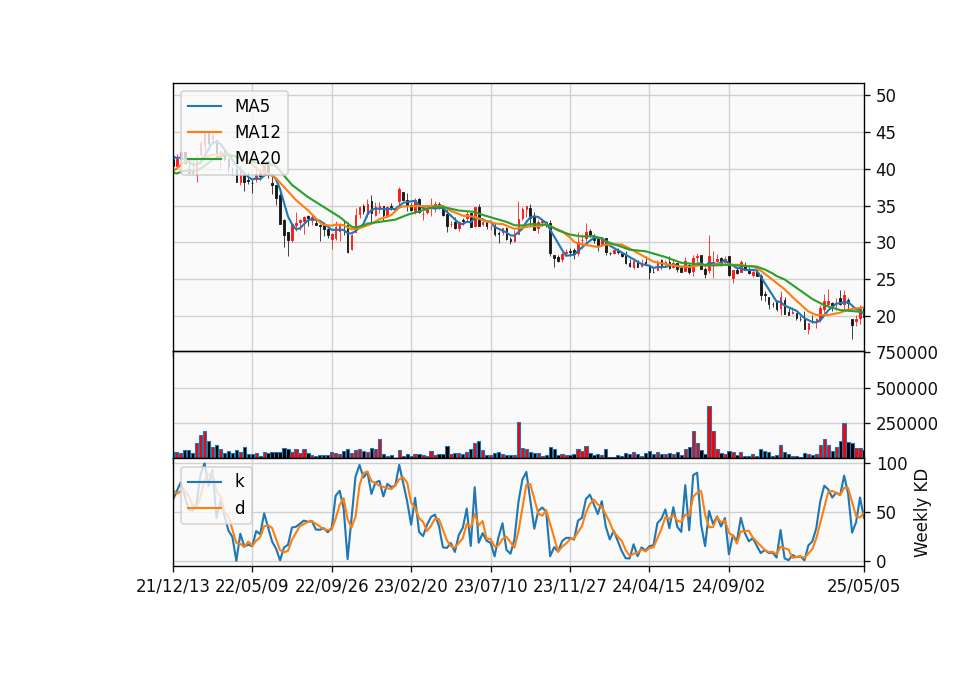Image resolution: width=960 pixels, height=690 pixels.
Task: Click the volume axis value 250000
Action: [907, 424]
